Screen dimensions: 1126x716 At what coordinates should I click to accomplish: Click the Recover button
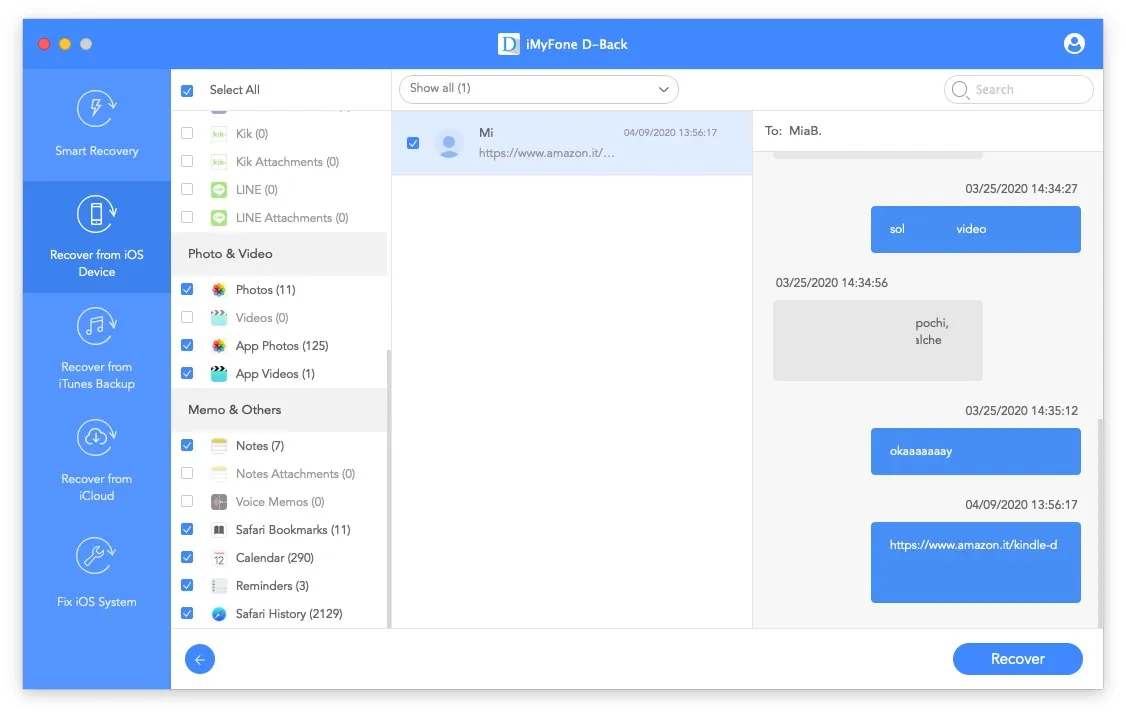[x=1017, y=659]
